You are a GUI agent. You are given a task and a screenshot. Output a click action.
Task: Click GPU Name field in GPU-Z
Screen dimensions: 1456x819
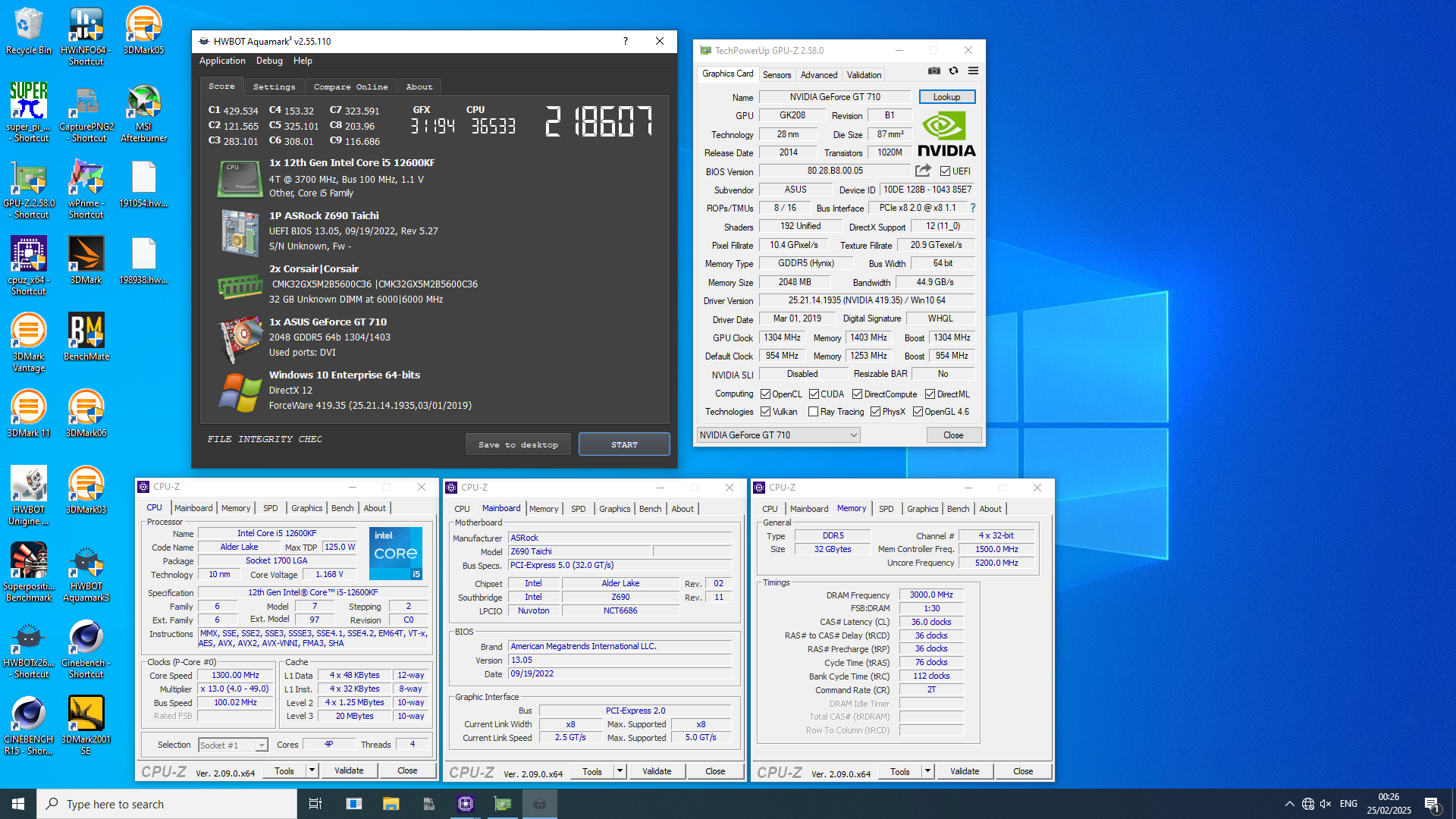pyautogui.click(x=835, y=97)
